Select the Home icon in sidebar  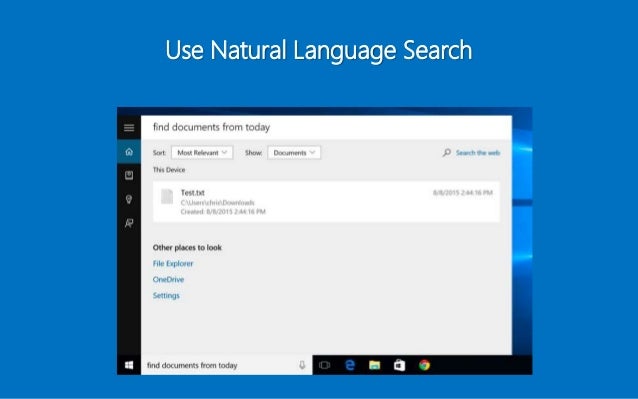pos(129,152)
